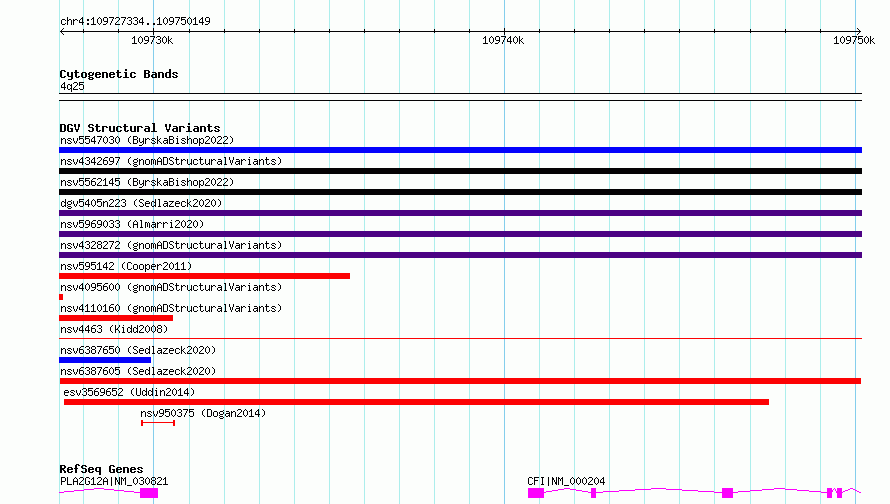Image resolution: width=890 pixels, height=504 pixels.
Task: Click the chr4:109727334..109750149 coordinates label
Action: click(x=135, y=21)
